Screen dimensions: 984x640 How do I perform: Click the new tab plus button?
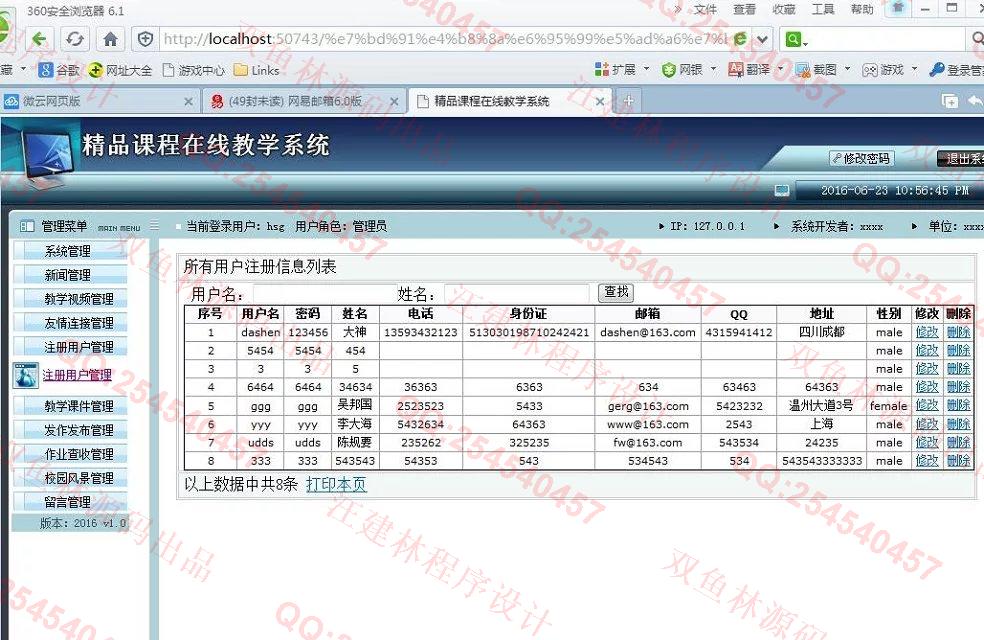click(x=628, y=101)
